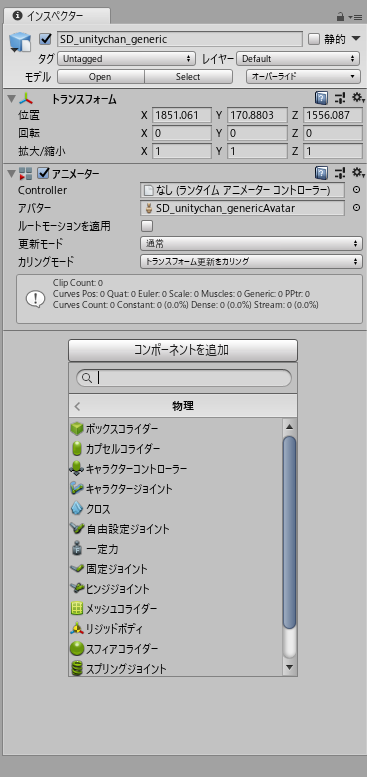
Task: Open the Override (オーバーライド) dropdown
Action: pyautogui.click(x=303, y=77)
